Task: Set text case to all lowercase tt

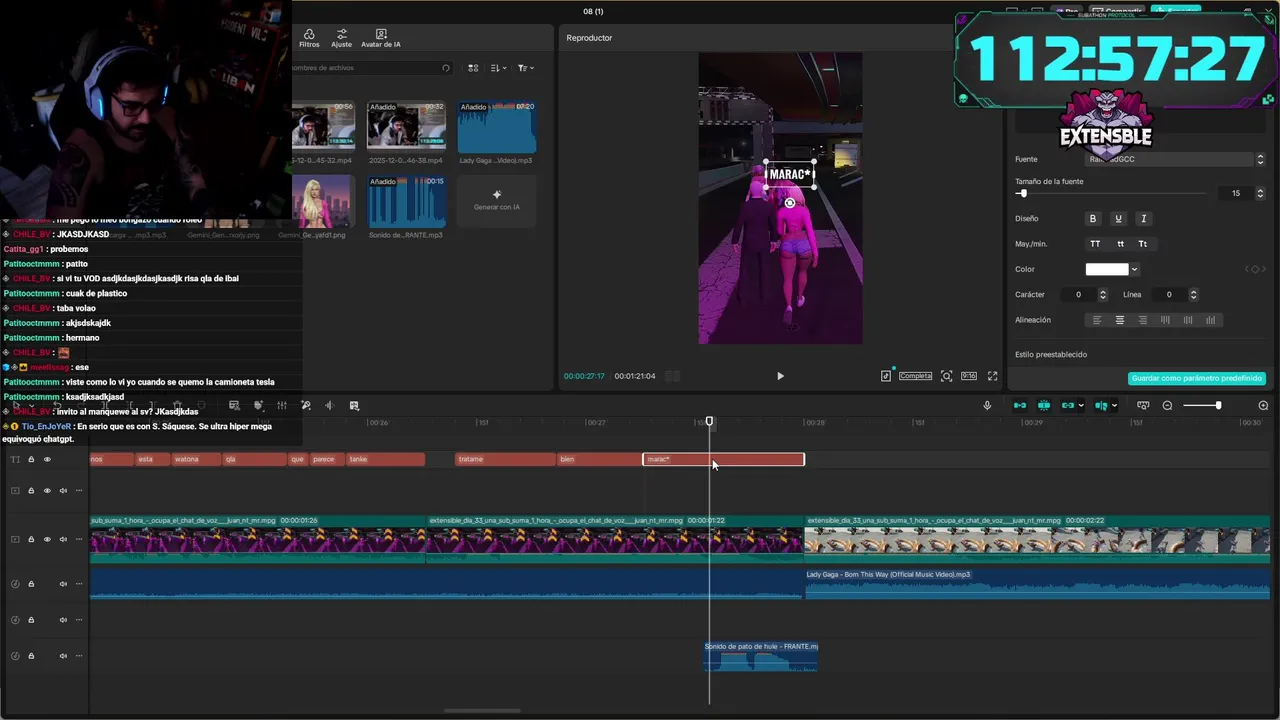Action: pos(1120,244)
